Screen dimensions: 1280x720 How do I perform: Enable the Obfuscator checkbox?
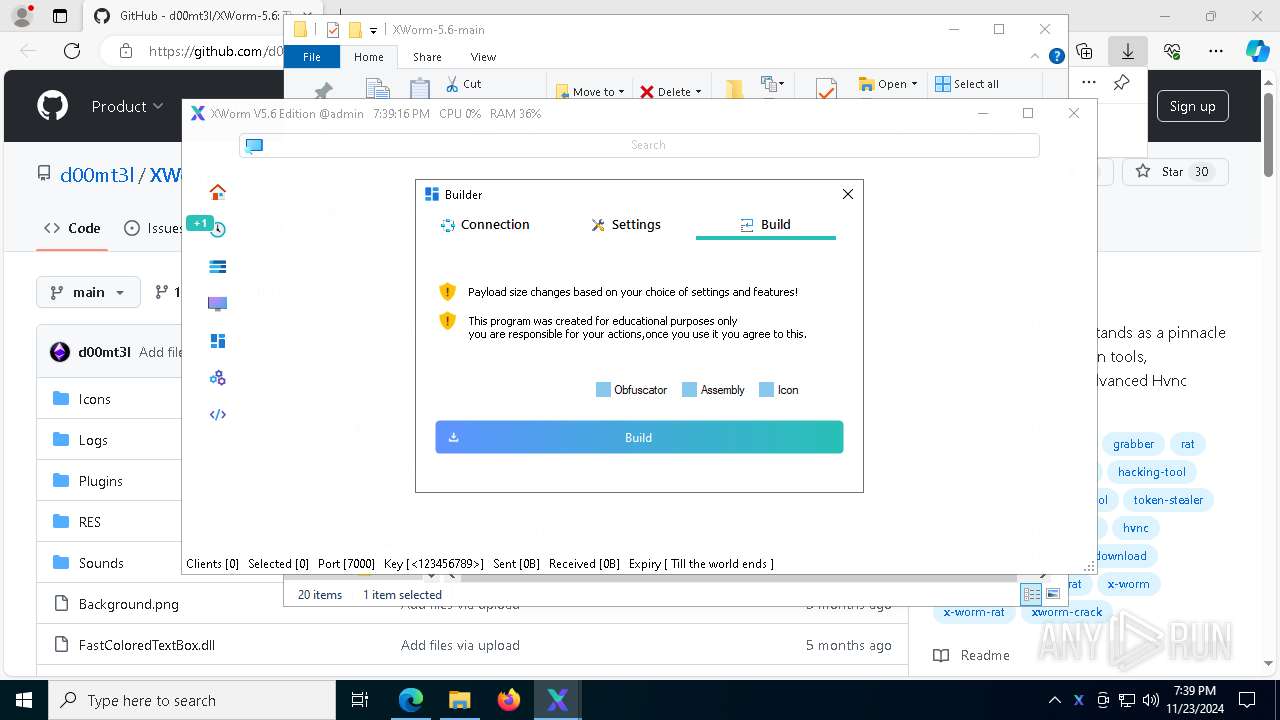[x=603, y=390]
